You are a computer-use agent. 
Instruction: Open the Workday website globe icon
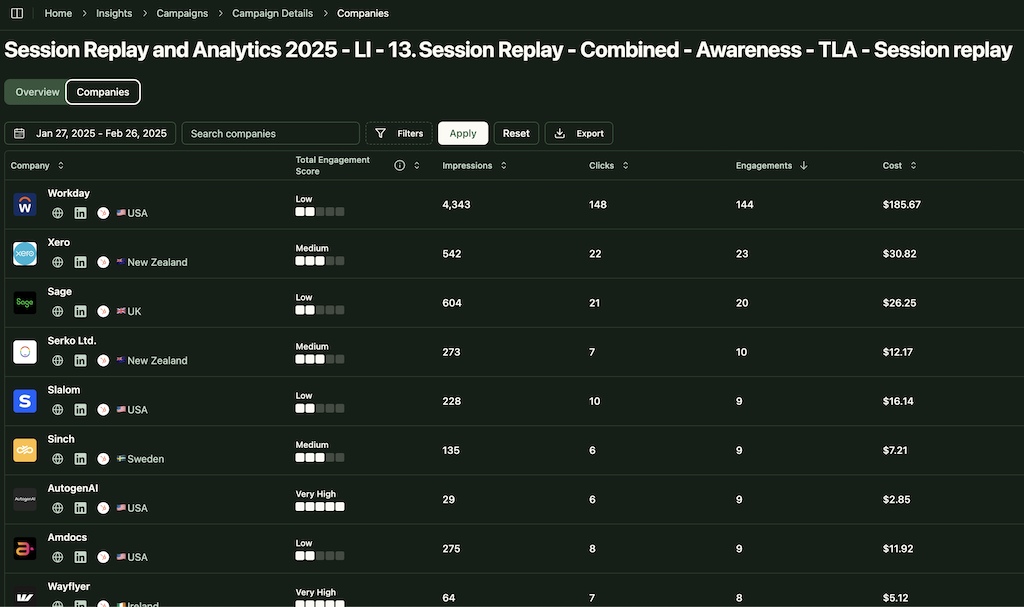point(57,212)
